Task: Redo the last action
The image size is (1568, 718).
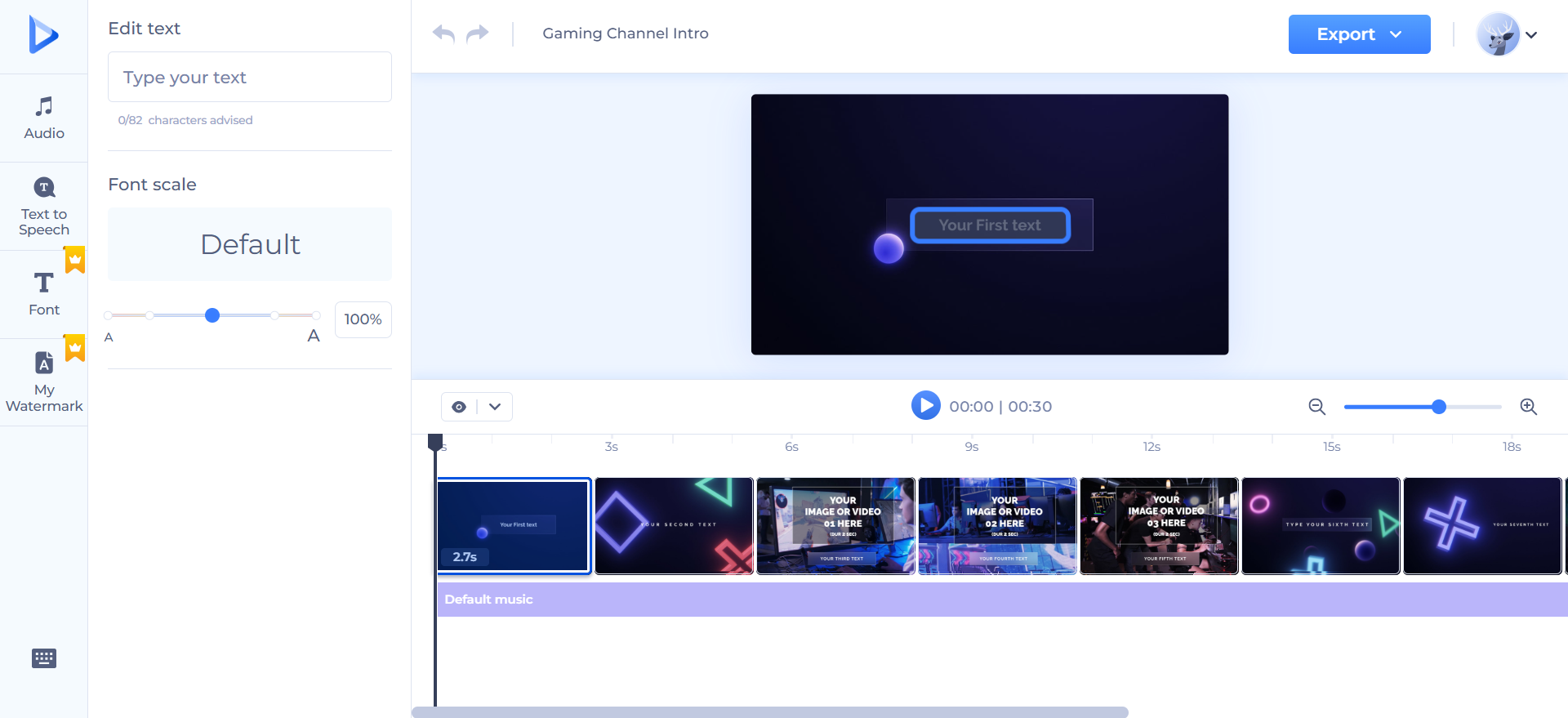Action: tap(478, 33)
